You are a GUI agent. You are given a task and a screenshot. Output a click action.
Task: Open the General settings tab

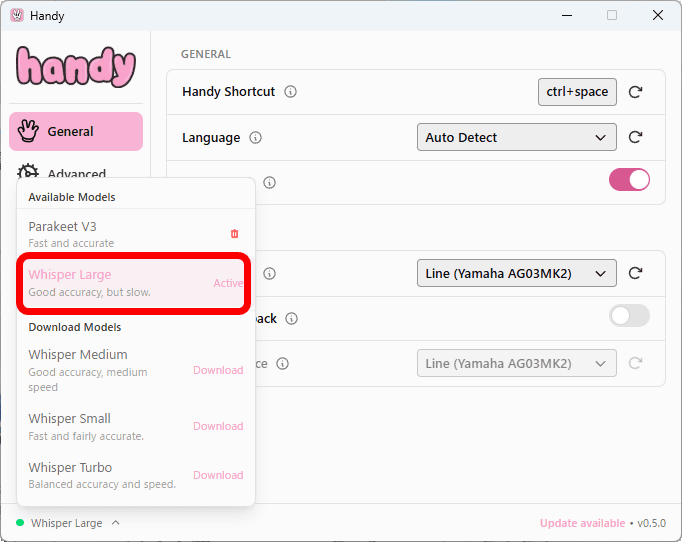76,132
